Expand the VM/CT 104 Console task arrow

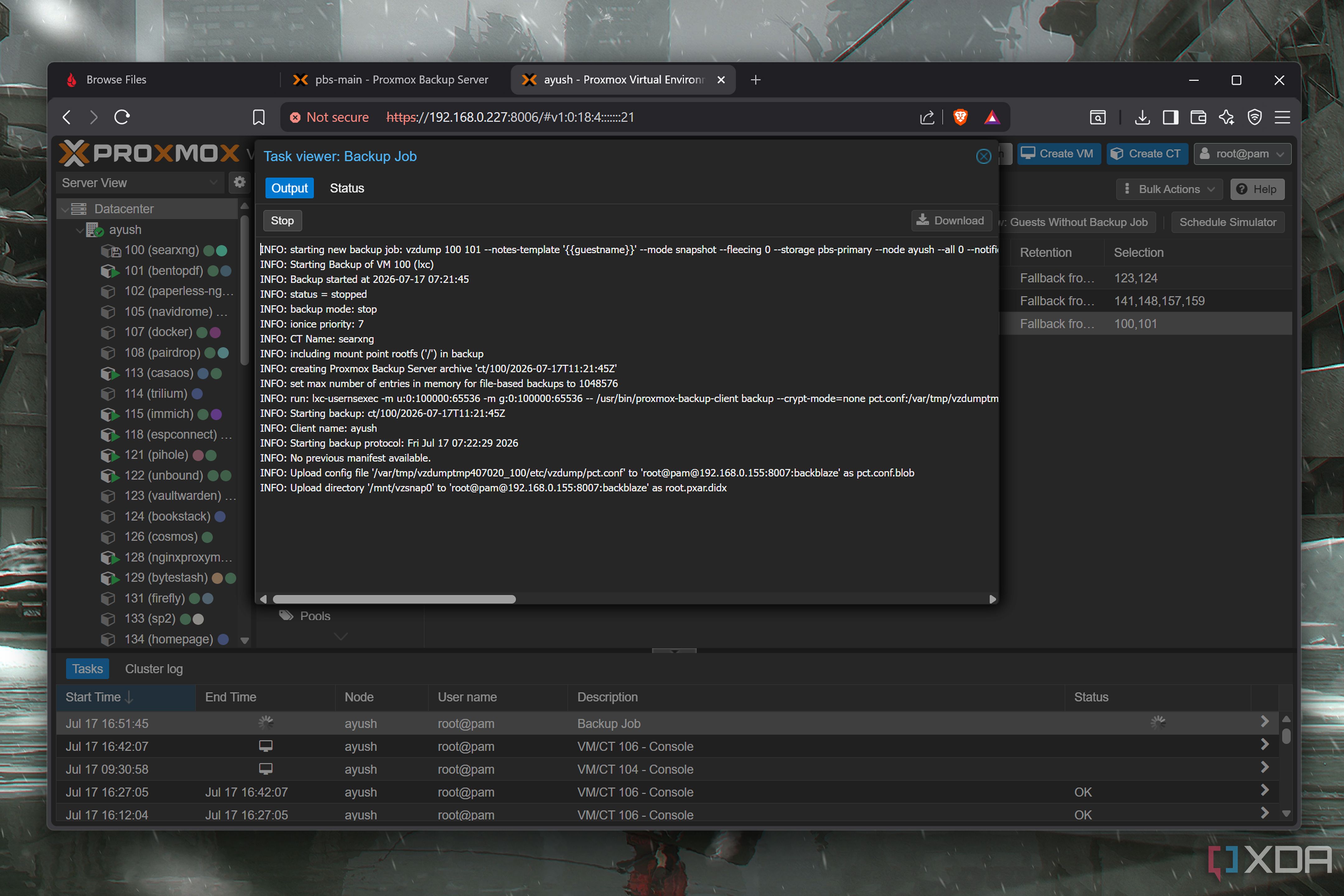pyautogui.click(x=1264, y=768)
